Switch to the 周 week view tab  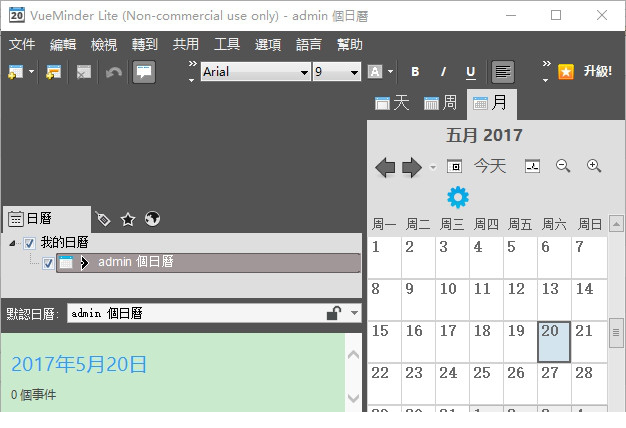click(x=440, y=103)
